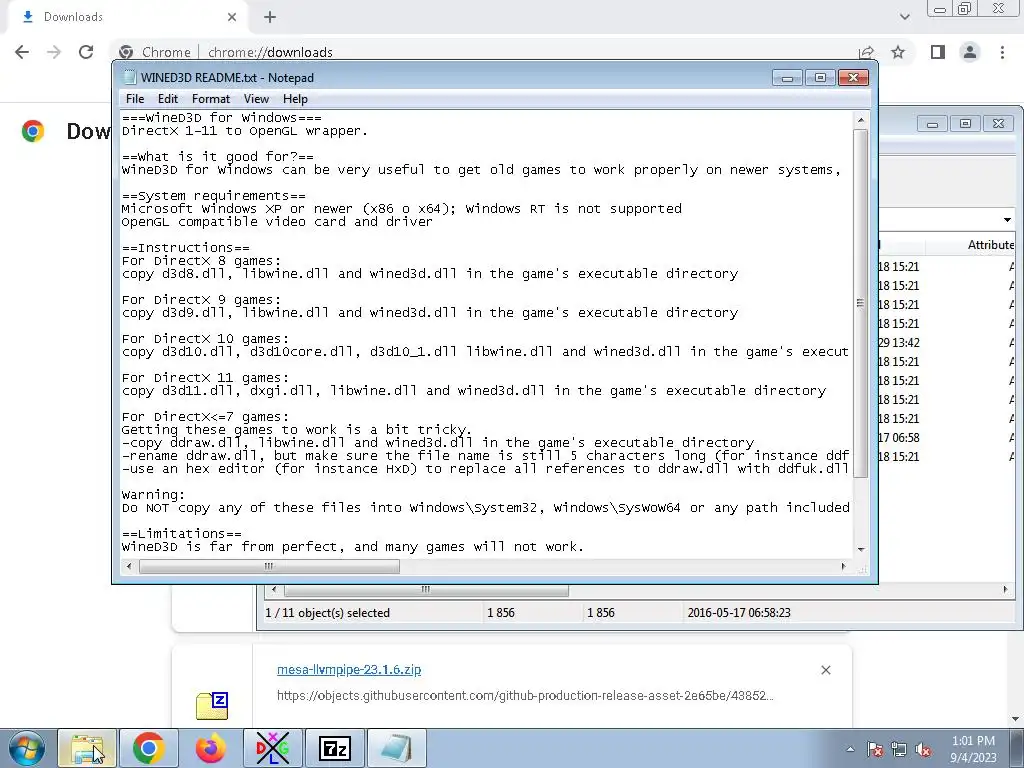Go forward in Chrome
Viewport: 1024px width, 768px height.
54,52
